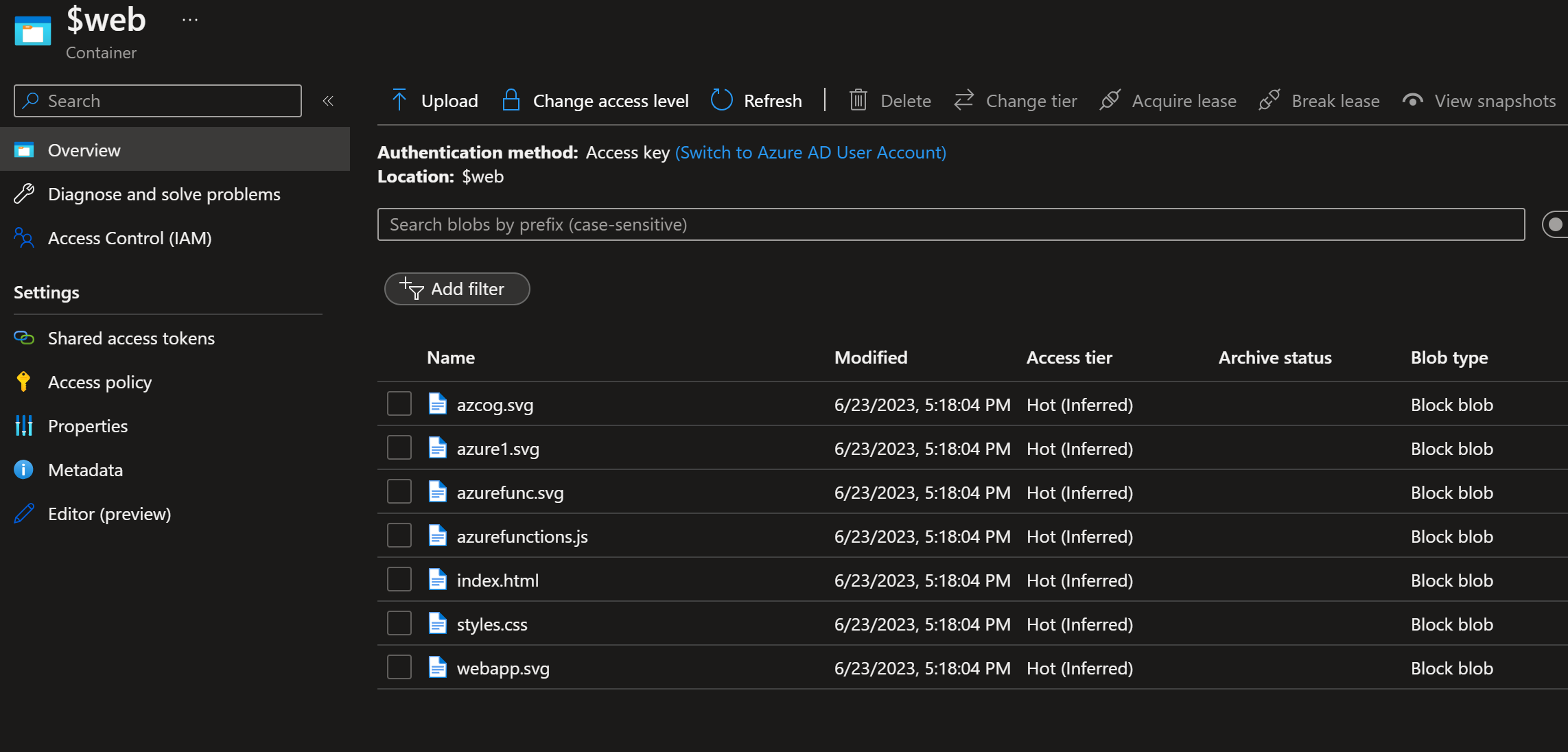The height and width of the screenshot is (752, 1568).
Task: Click the Diagnose and solve problems wrench icon
Action: pos(24,193)
